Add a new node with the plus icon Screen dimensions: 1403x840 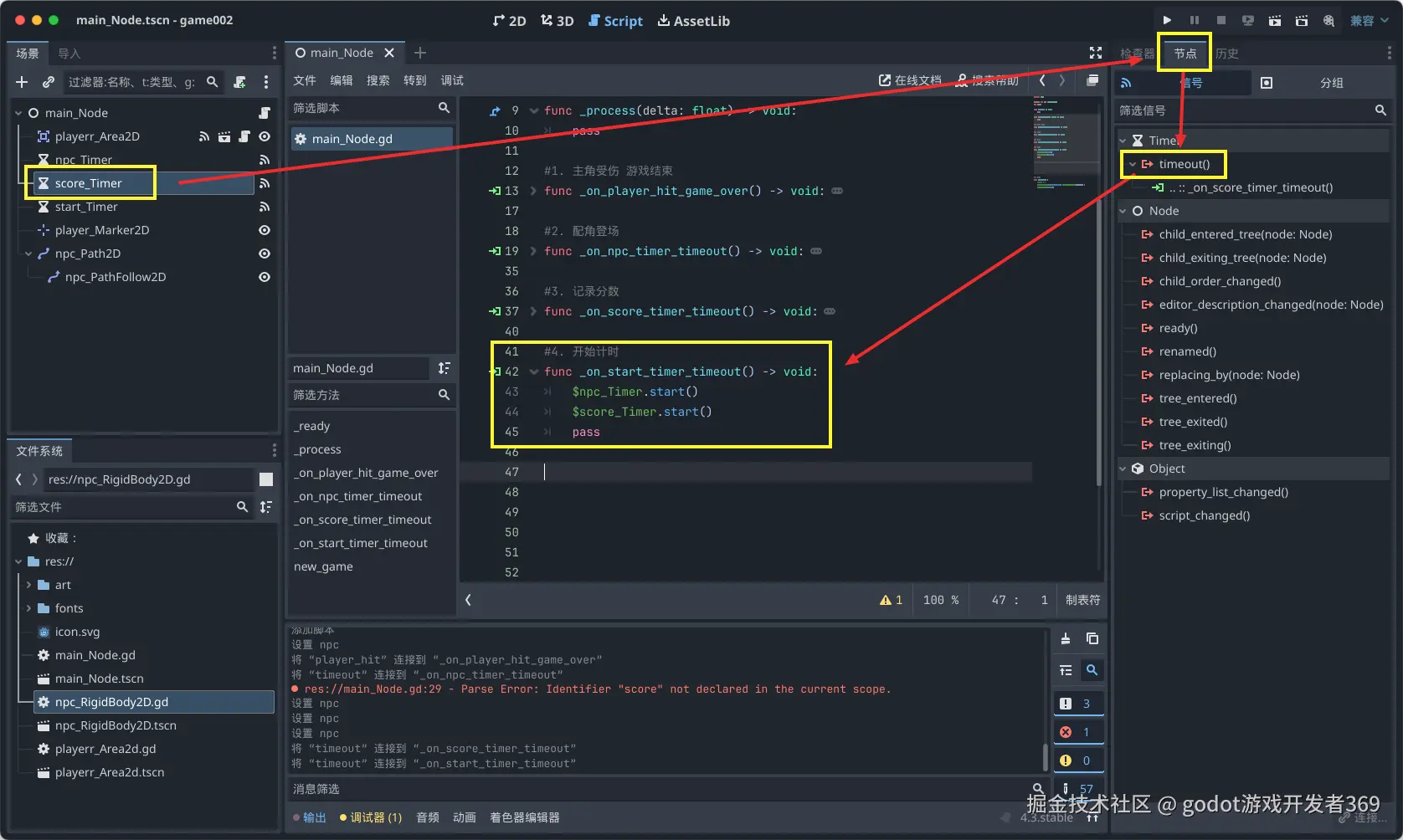coord(22,82)
